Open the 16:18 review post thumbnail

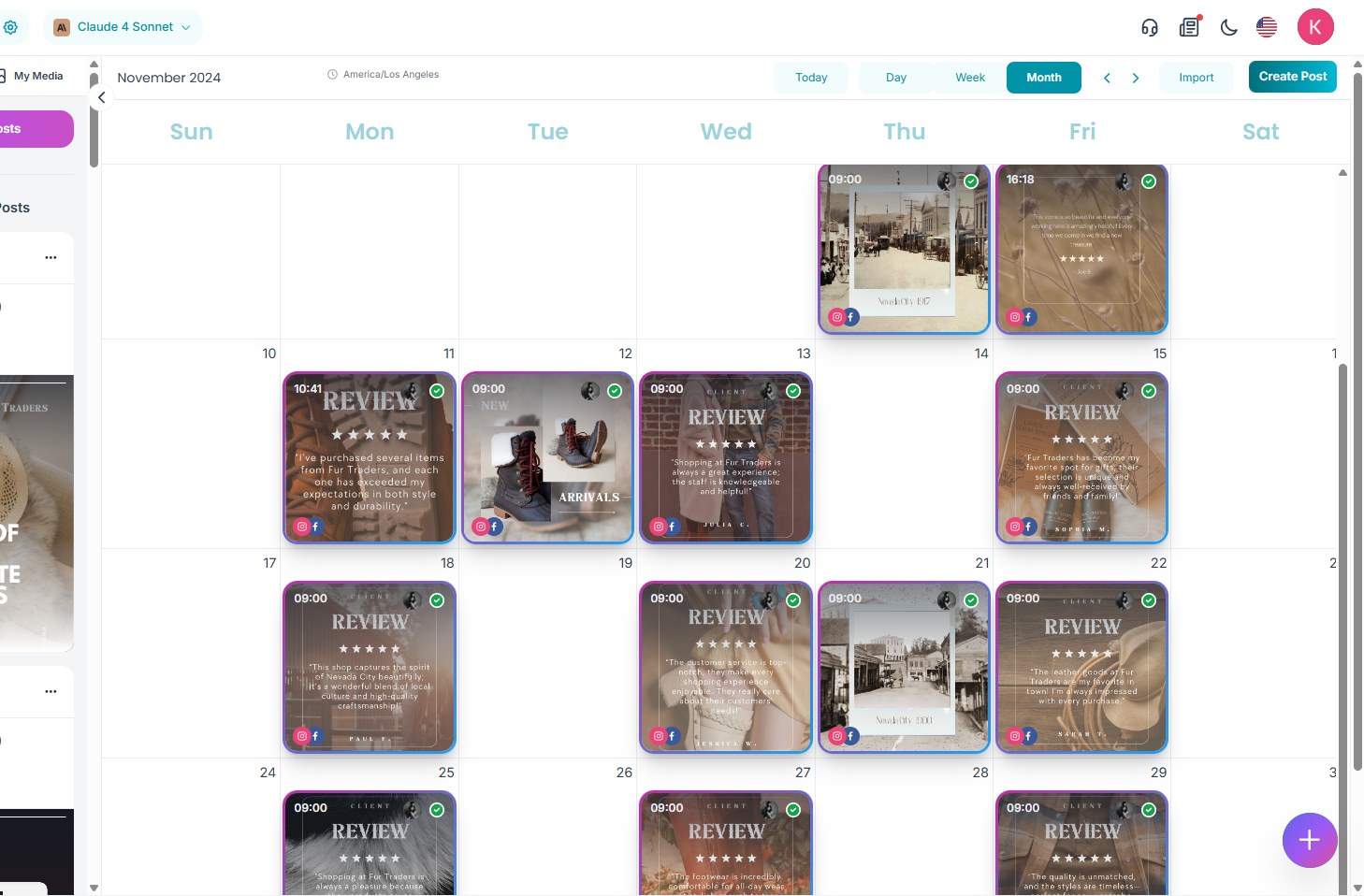pyautogui.click(x=1082, y=249)
